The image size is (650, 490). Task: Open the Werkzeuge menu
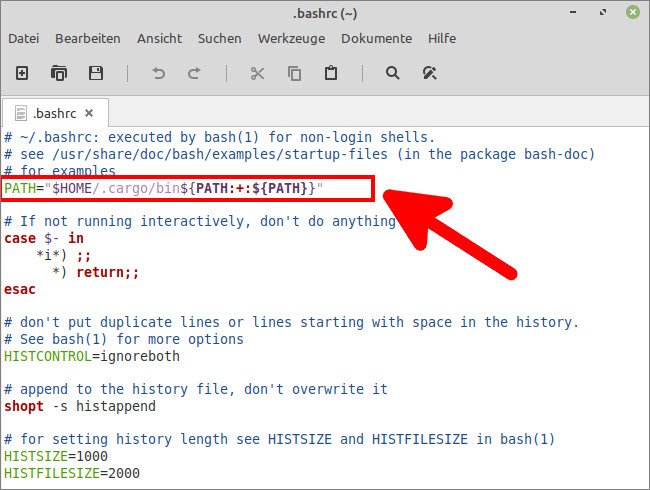291,39
